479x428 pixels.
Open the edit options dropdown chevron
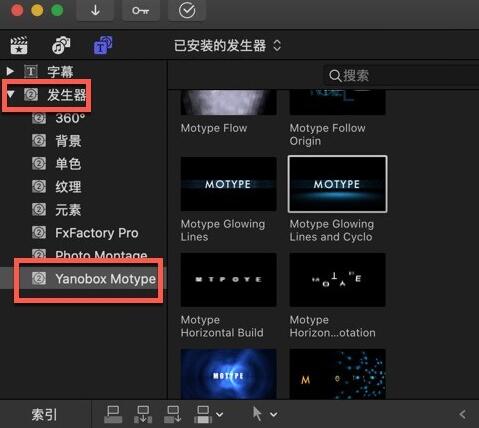219,415
